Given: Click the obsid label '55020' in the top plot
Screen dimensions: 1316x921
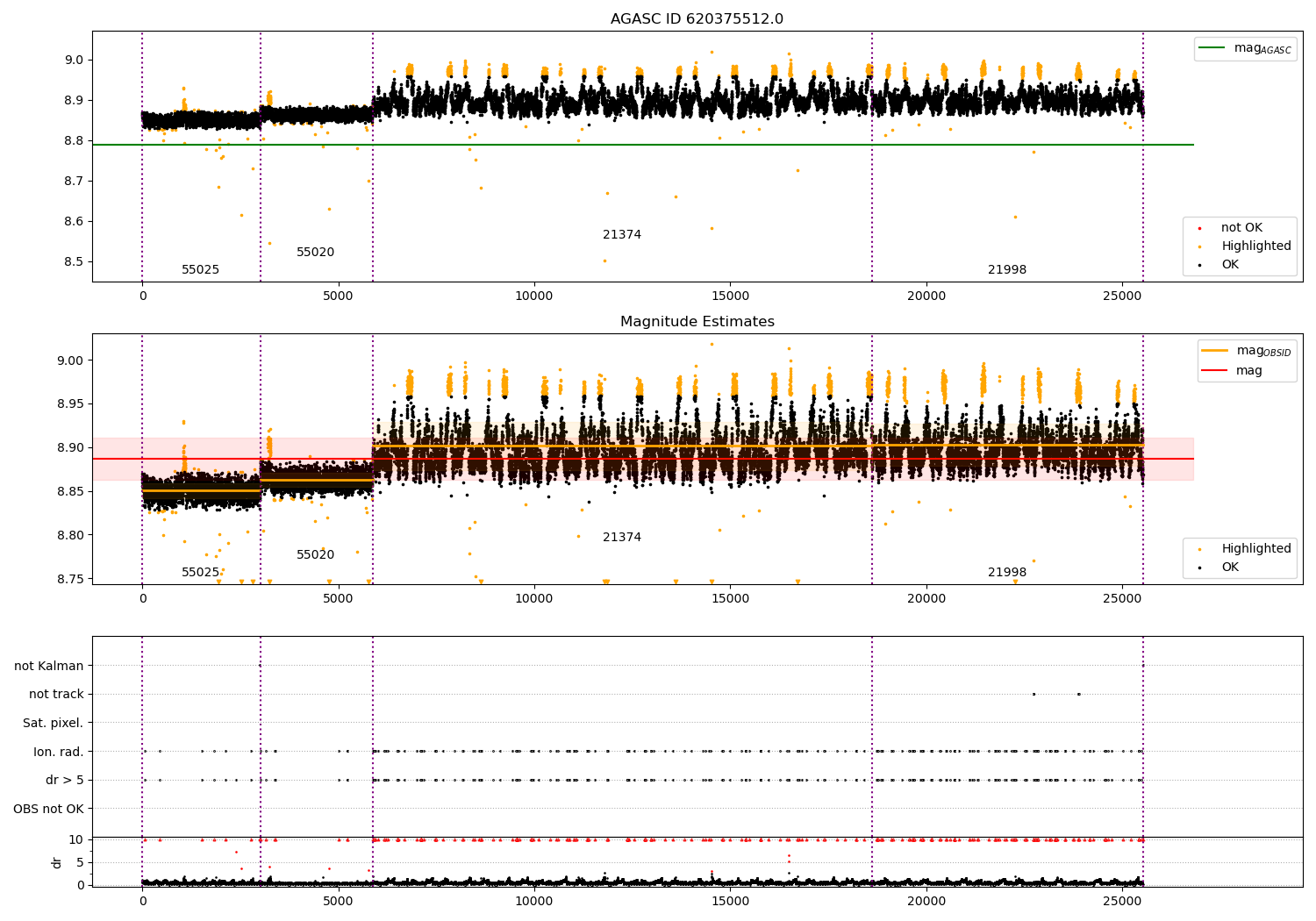Looking at the screenshot, I should tap(315, 253).
